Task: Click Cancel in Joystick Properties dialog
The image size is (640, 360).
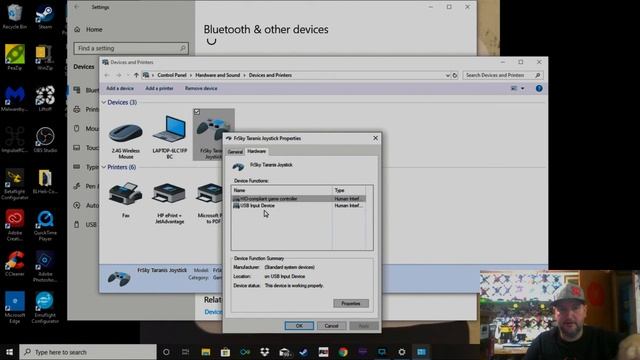Action: click(x=331, y=326)
